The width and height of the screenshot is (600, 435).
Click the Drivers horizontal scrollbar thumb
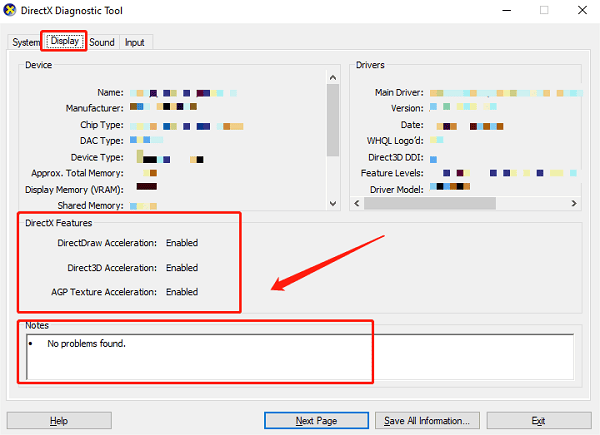pos(430,203)
